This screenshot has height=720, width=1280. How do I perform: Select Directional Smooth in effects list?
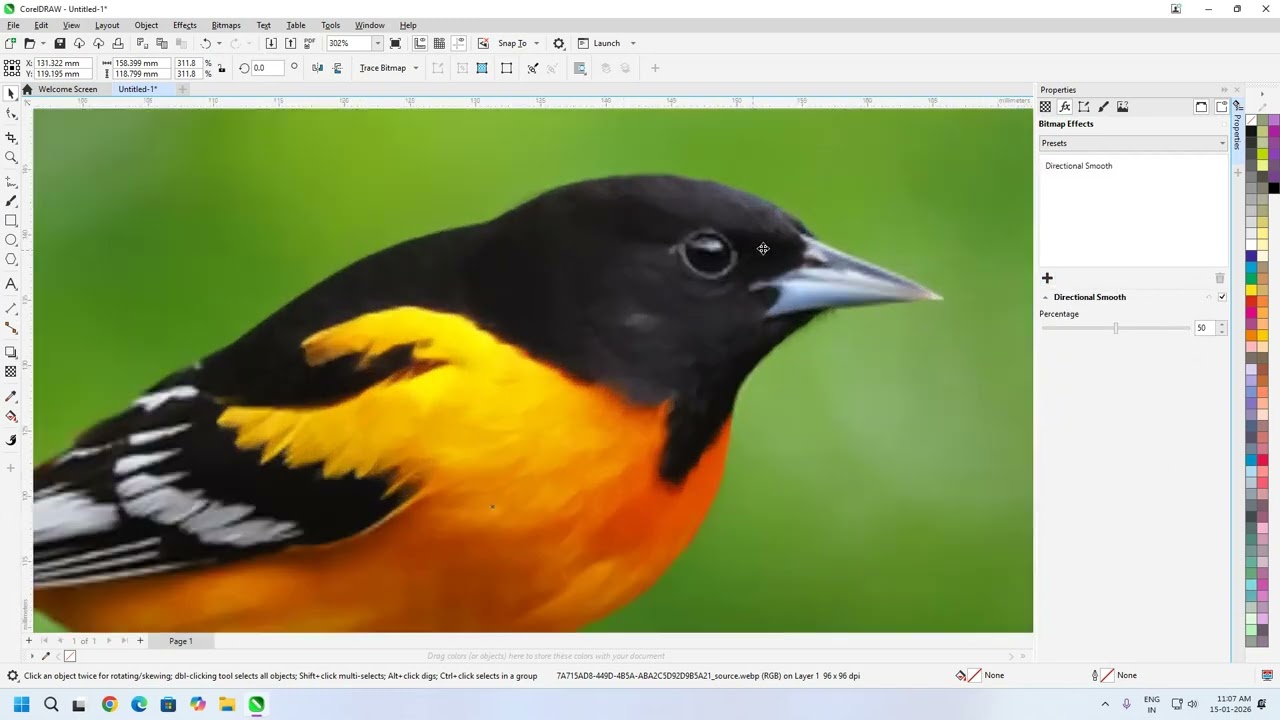1078,166
